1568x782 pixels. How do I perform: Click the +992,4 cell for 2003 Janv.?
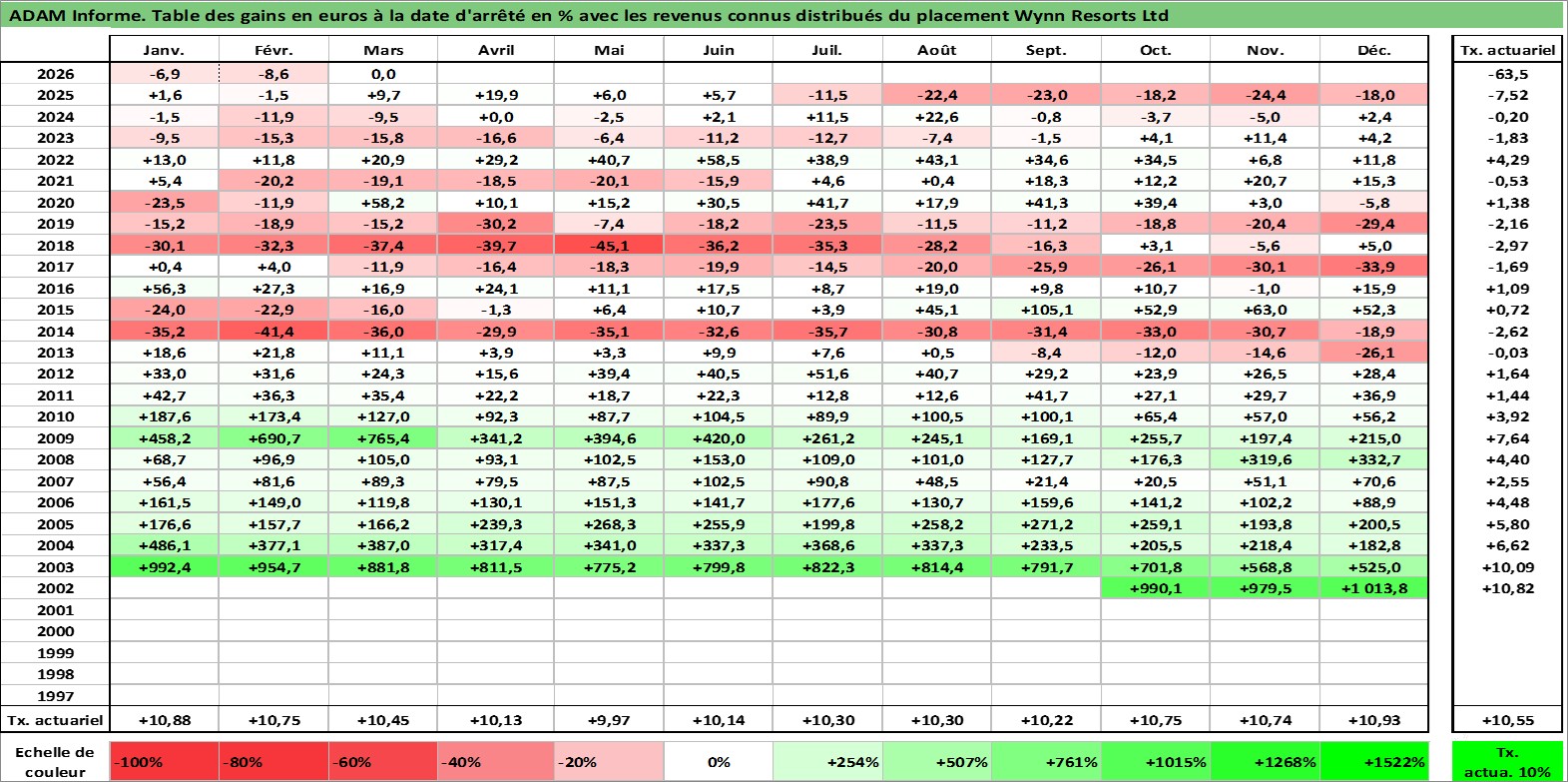coord(165,567)
